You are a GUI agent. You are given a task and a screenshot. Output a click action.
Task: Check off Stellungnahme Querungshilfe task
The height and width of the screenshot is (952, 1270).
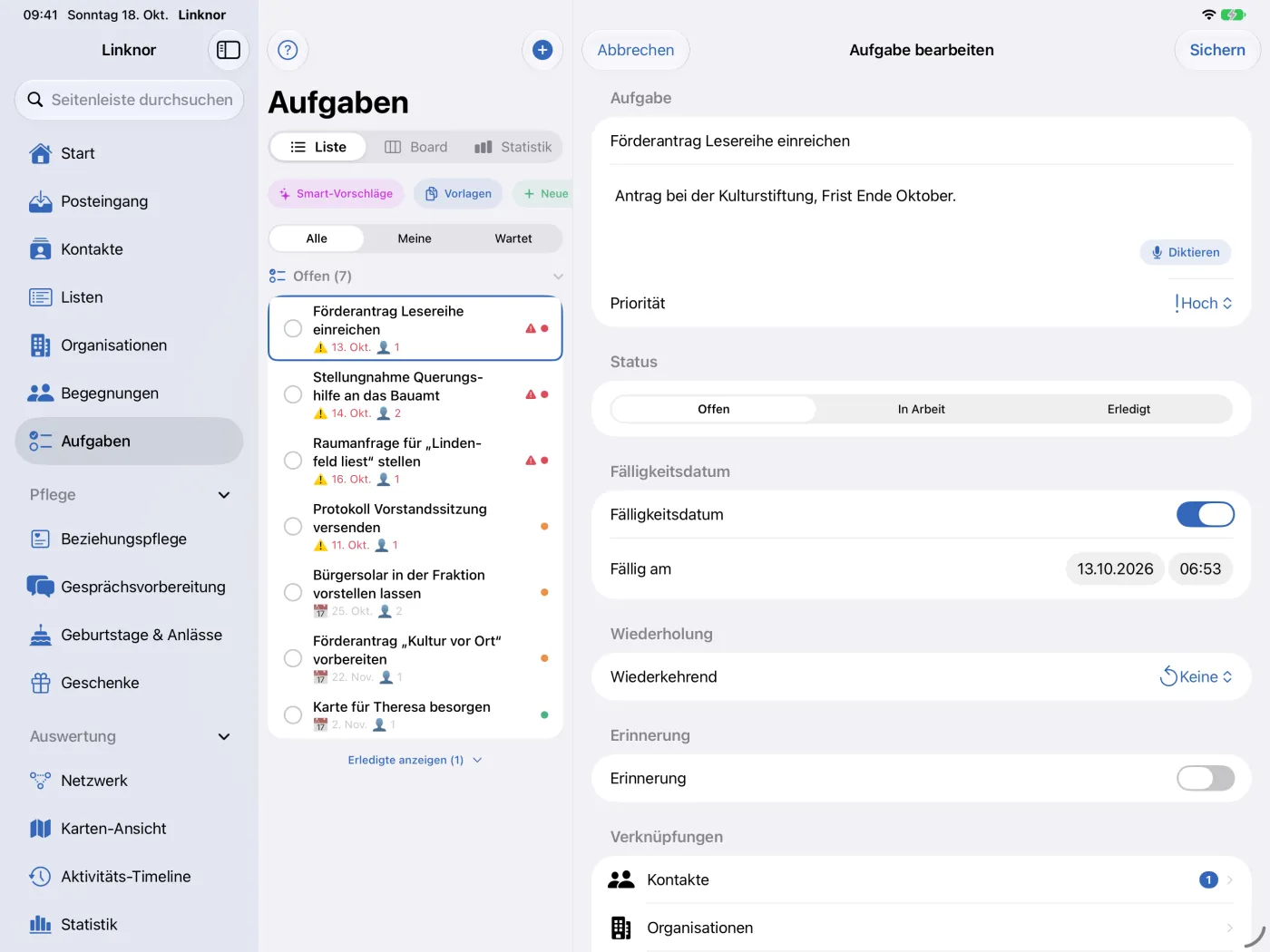(293, 394)
